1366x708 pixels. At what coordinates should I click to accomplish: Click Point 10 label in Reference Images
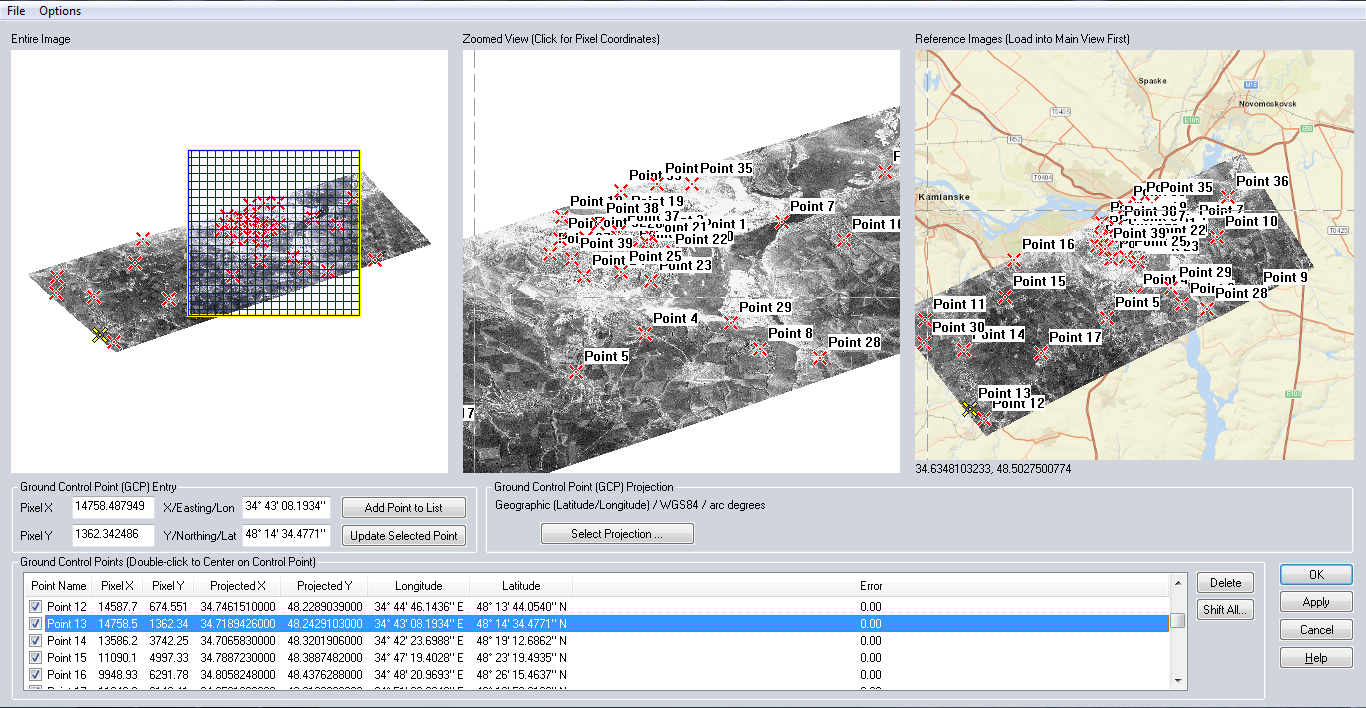1251,221
